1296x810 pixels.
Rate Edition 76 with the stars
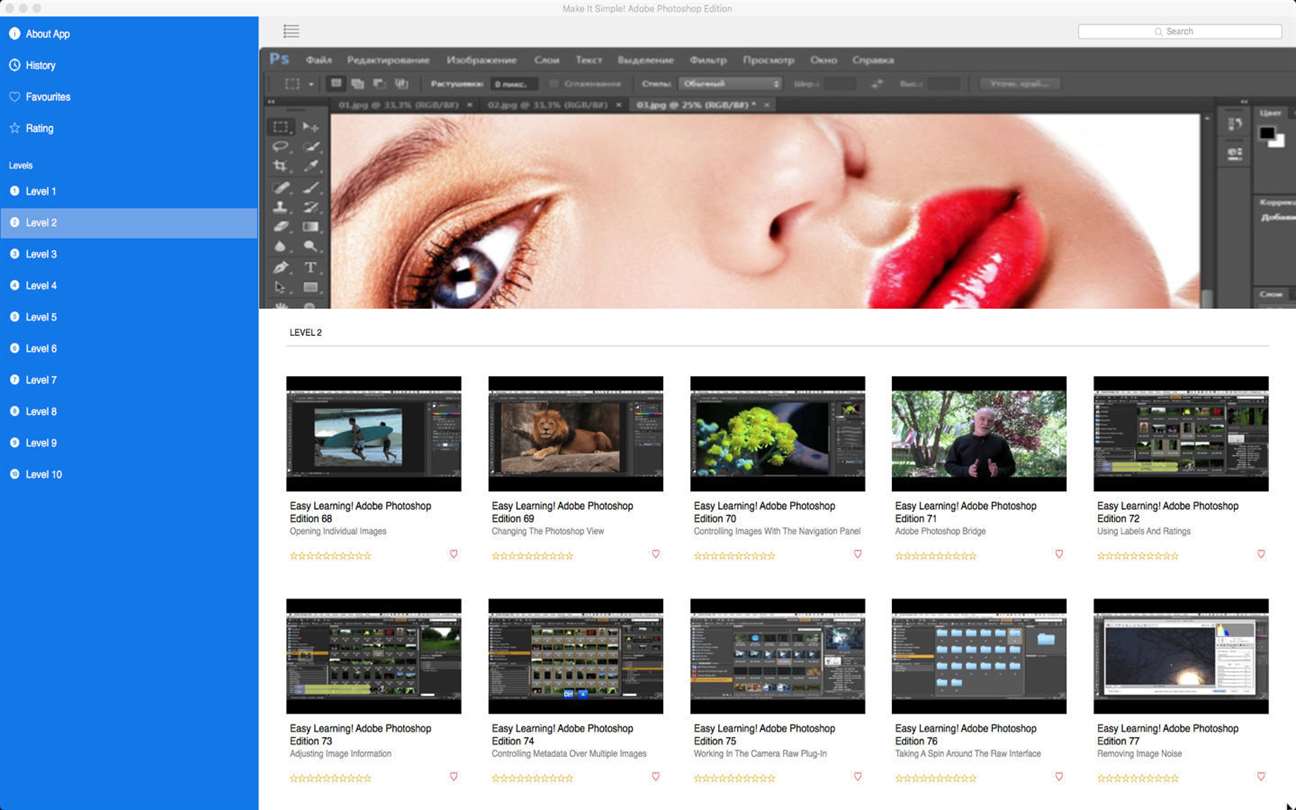click(x=936, y=778)
